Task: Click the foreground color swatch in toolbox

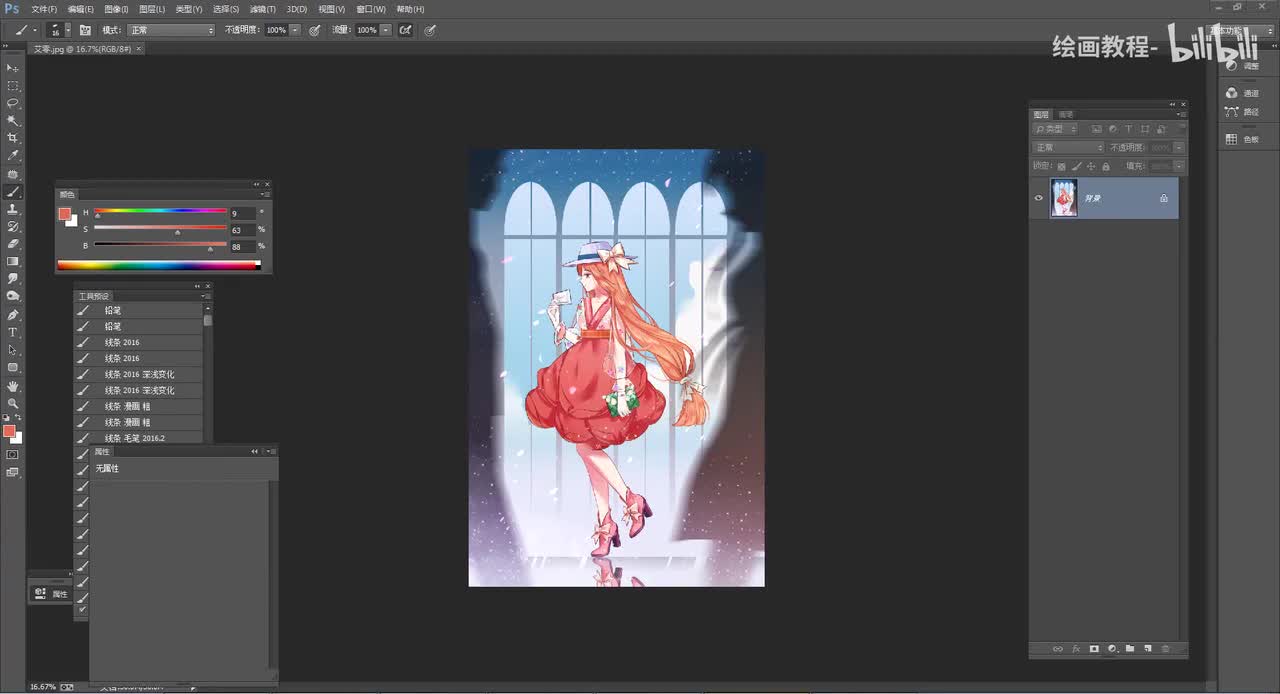Action: [x=9, y=431]
